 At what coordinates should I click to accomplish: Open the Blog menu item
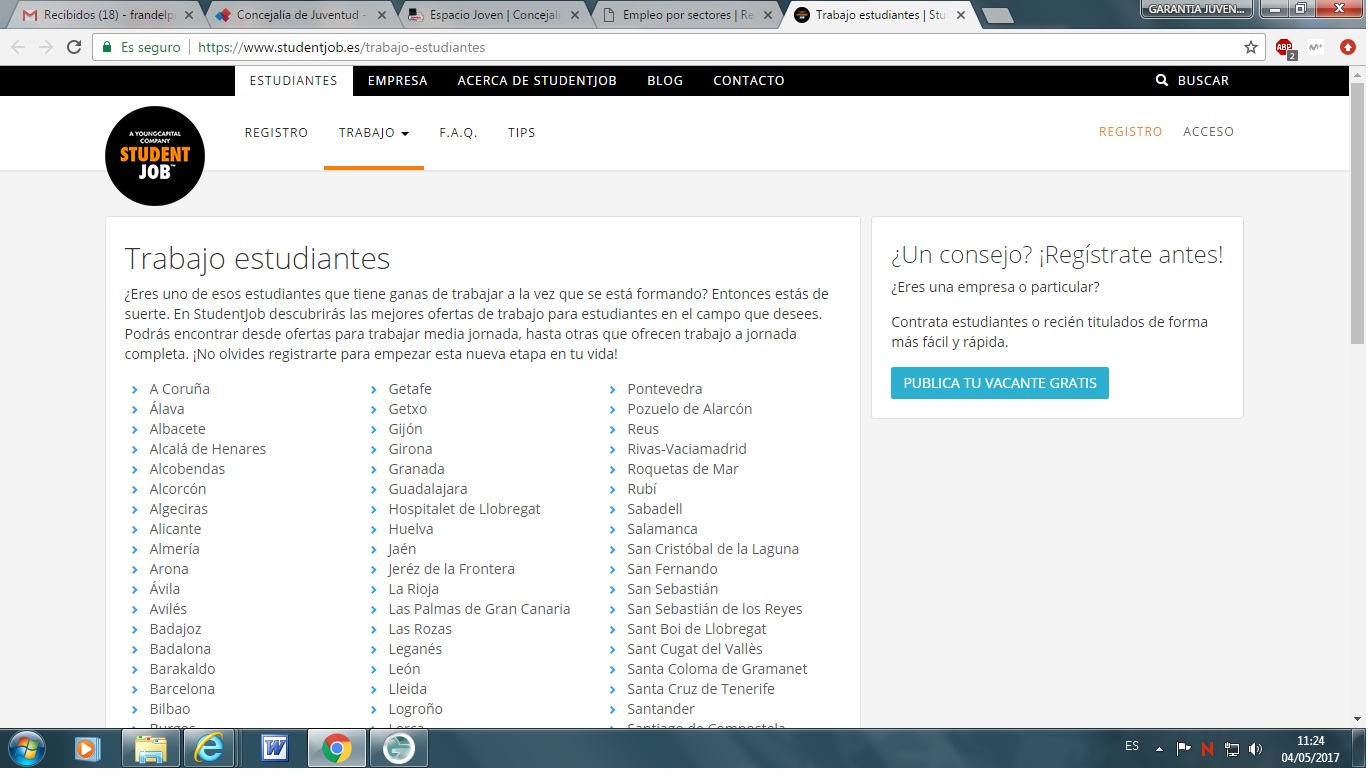point(664,81)
